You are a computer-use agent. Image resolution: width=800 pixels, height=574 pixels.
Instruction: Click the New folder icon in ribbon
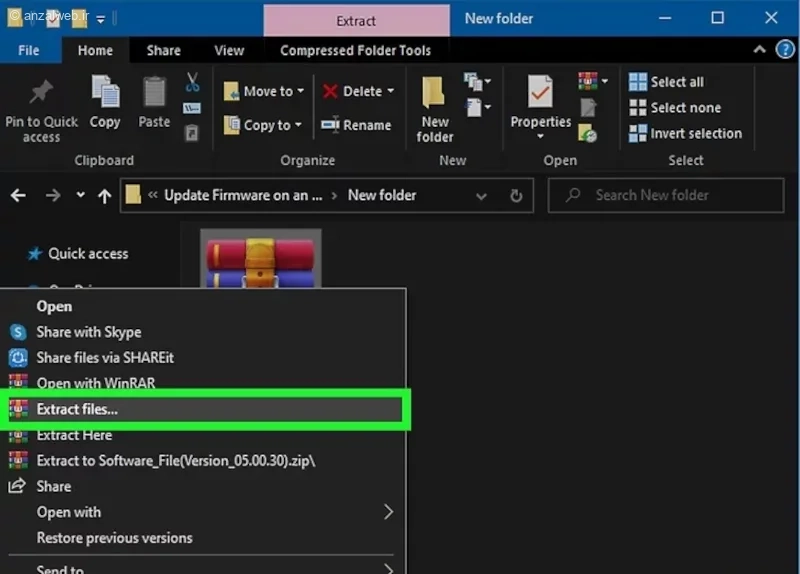(x=435, y=93)
